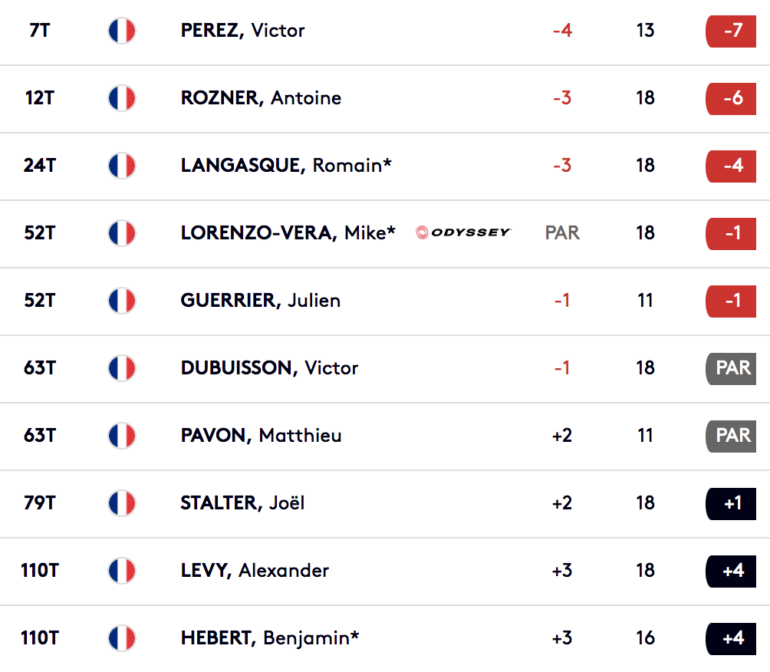Click the black +4 badge for LEVY

tap(731, 571)
